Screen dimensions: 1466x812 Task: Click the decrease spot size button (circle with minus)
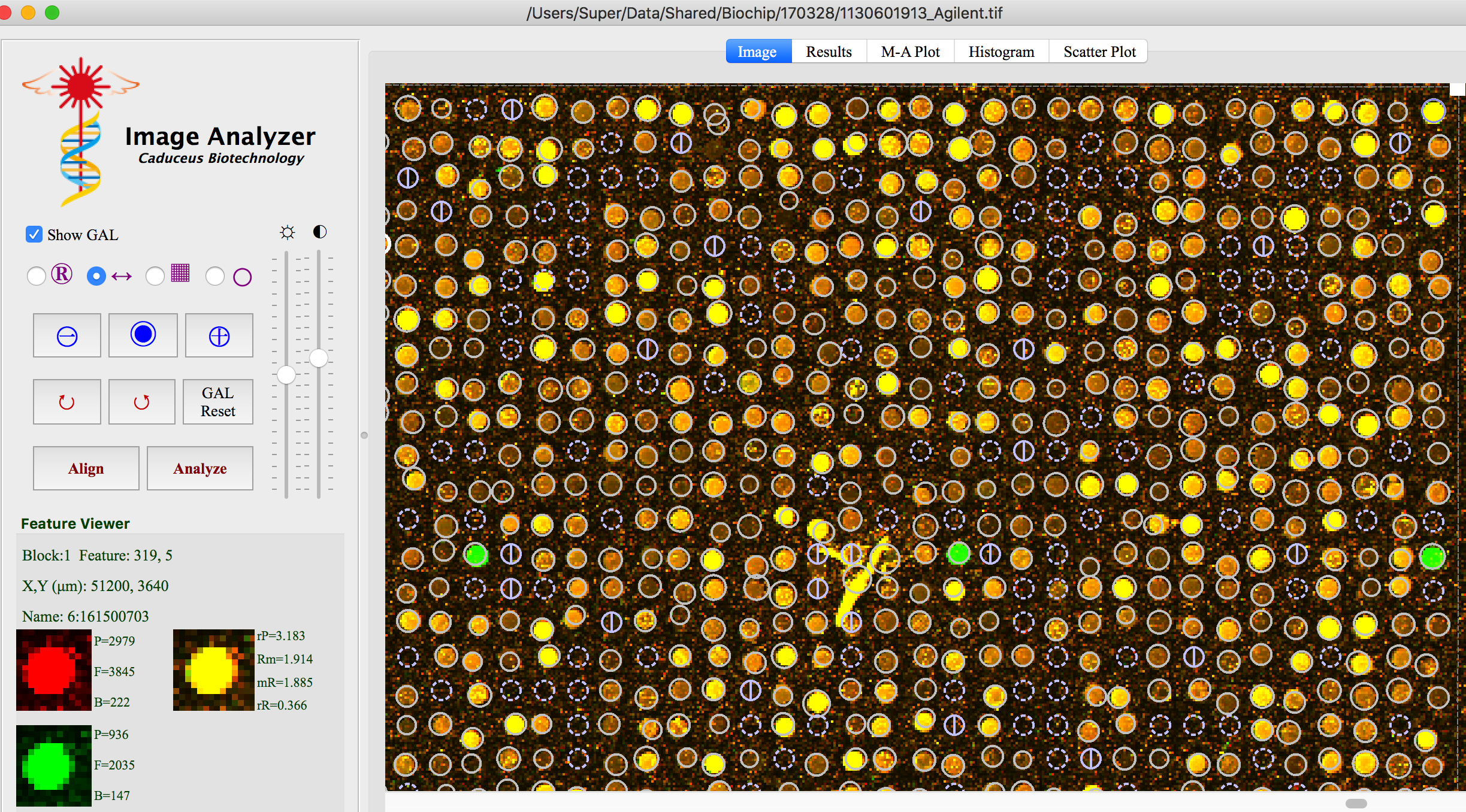tap(67, 336)
